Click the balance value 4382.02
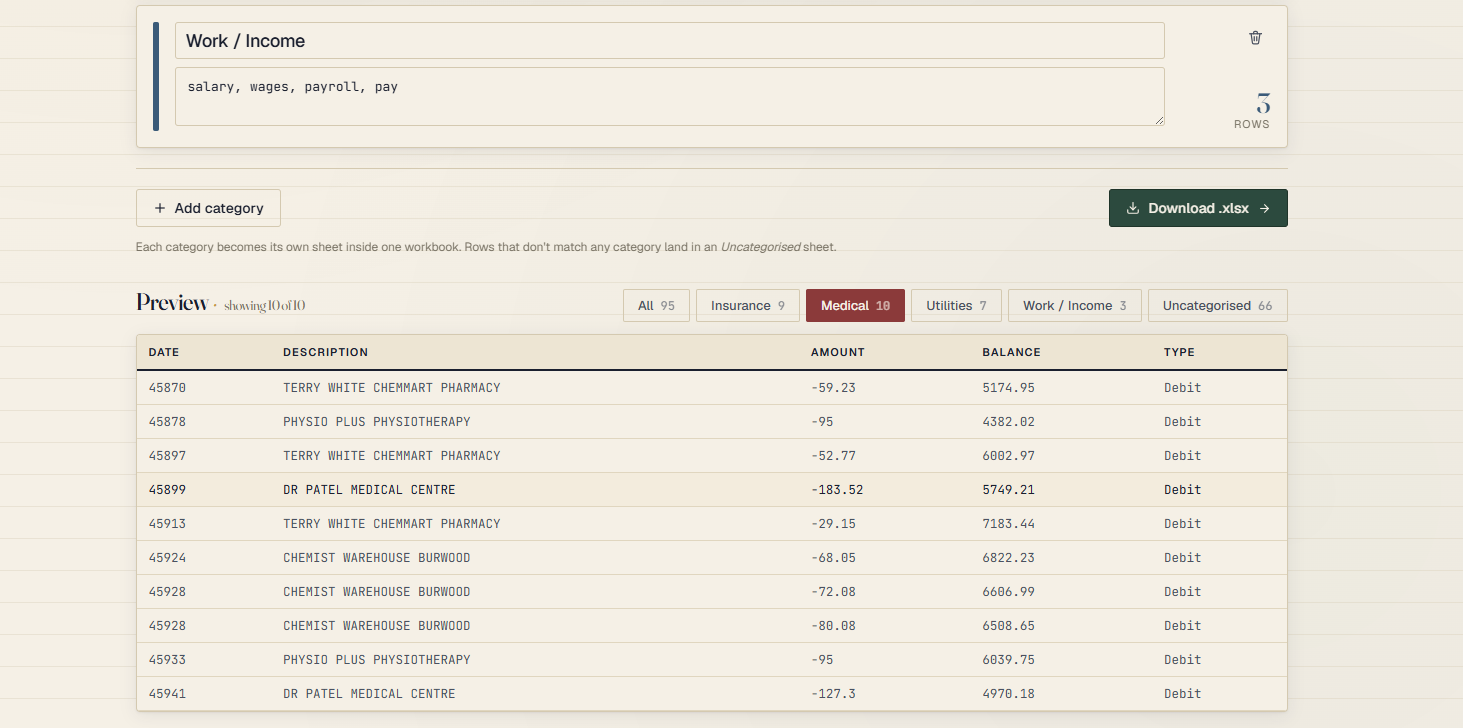This screenshot has width=1463, height=728. pos(1009,422)
